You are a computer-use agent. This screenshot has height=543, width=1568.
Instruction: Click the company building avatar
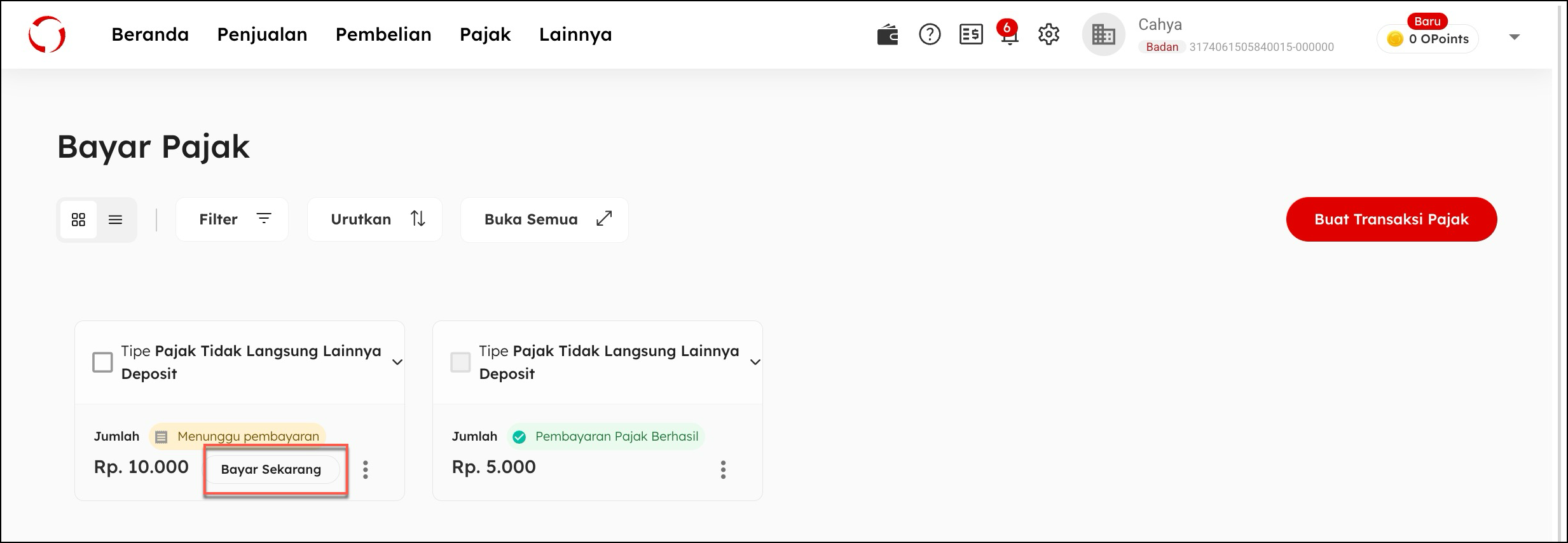1103,35
